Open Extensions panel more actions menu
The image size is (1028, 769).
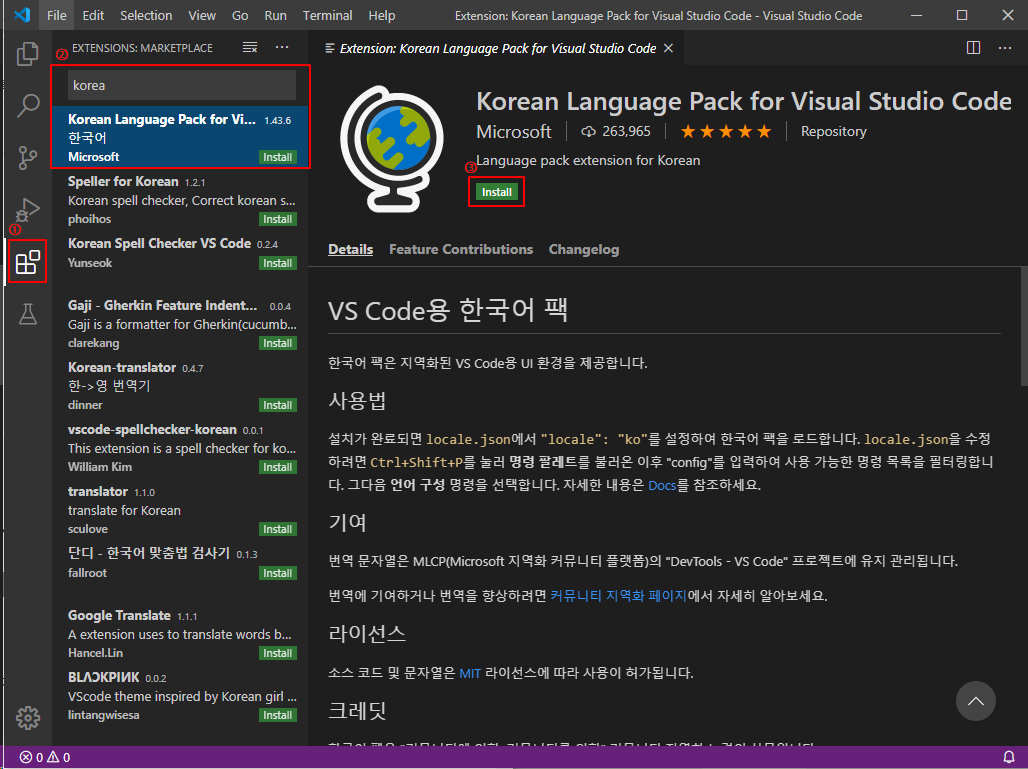282,47
